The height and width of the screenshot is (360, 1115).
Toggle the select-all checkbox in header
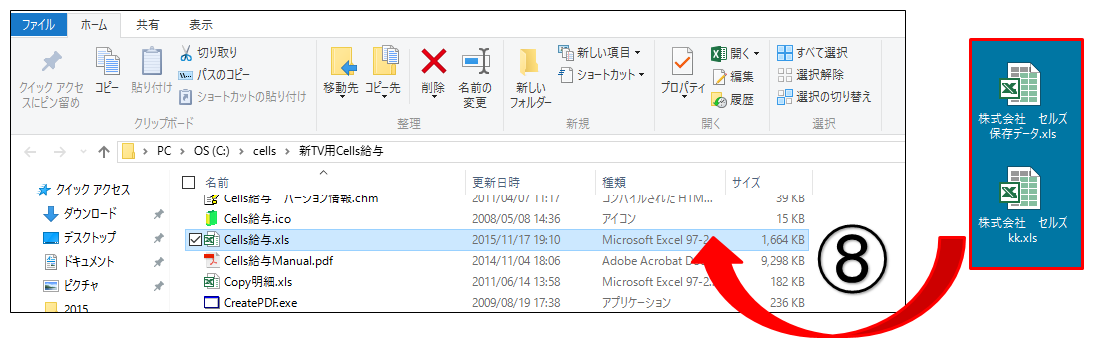coord(188,183)
